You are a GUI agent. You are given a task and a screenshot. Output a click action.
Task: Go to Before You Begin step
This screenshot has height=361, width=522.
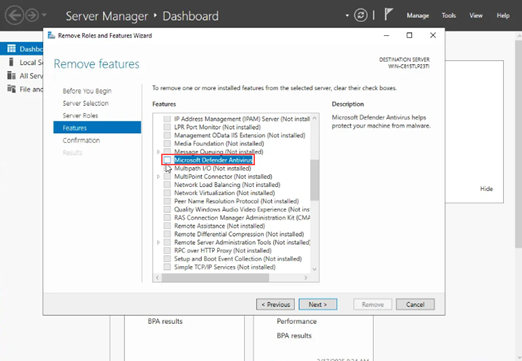click(x=87, y=91)
